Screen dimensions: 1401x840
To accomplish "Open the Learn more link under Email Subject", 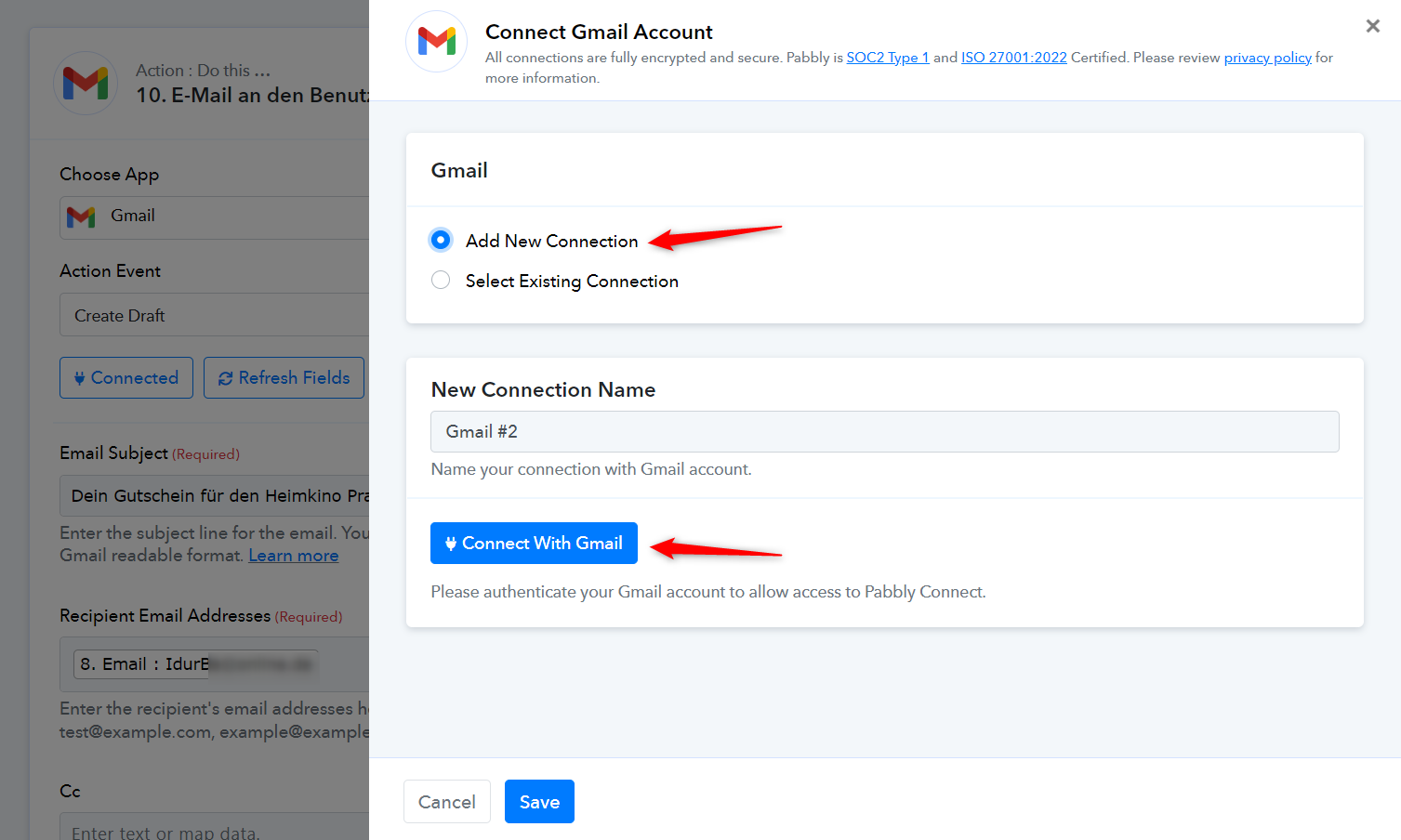I will click(294, 556).
